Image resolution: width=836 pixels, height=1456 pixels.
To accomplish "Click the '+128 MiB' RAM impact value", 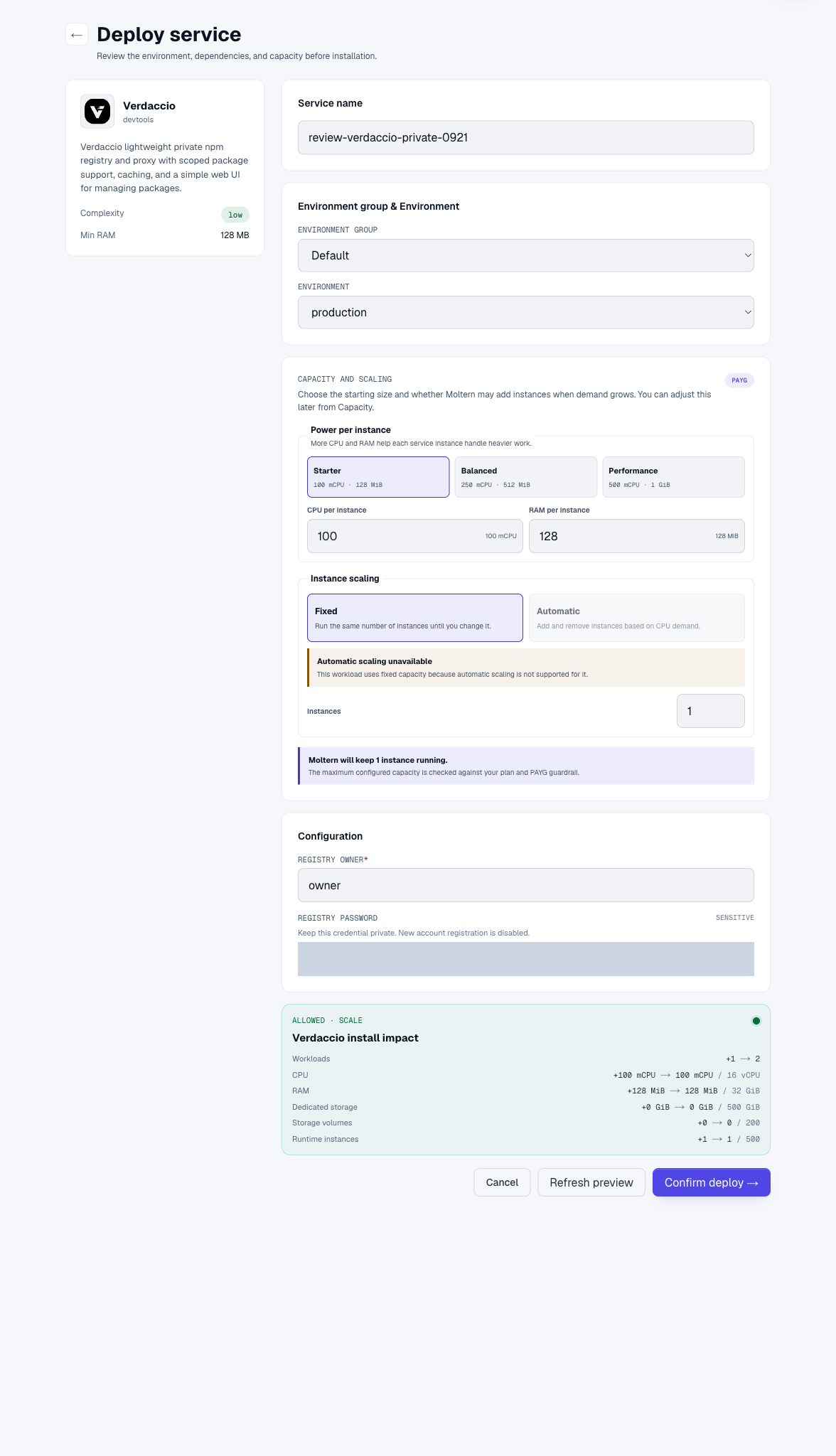I will tap(646, 1091).
